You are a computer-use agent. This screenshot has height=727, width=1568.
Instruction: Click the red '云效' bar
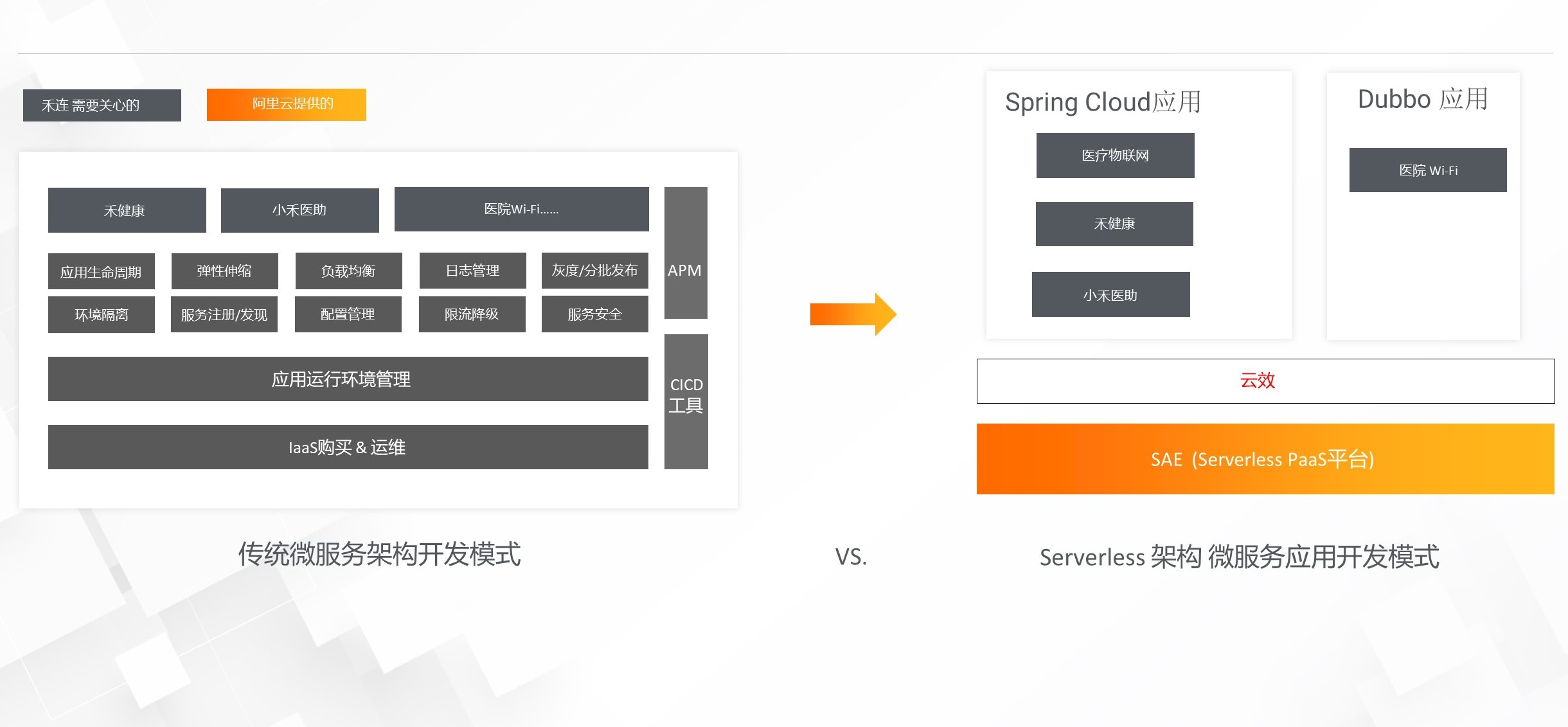1265,381
